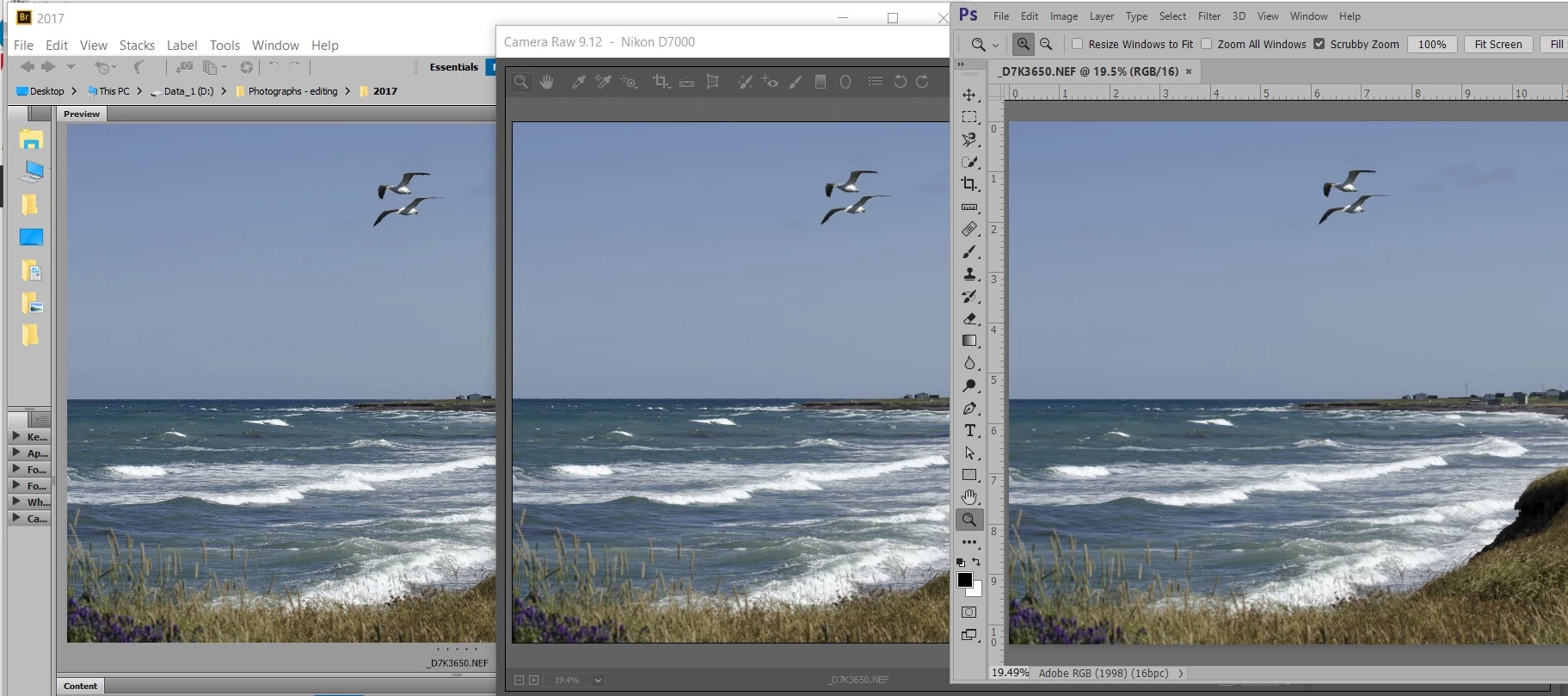Screen dimensions: 1568x696
Task: Rotate image counterclockwise in Camera Raw
Action: pos(900,82)
